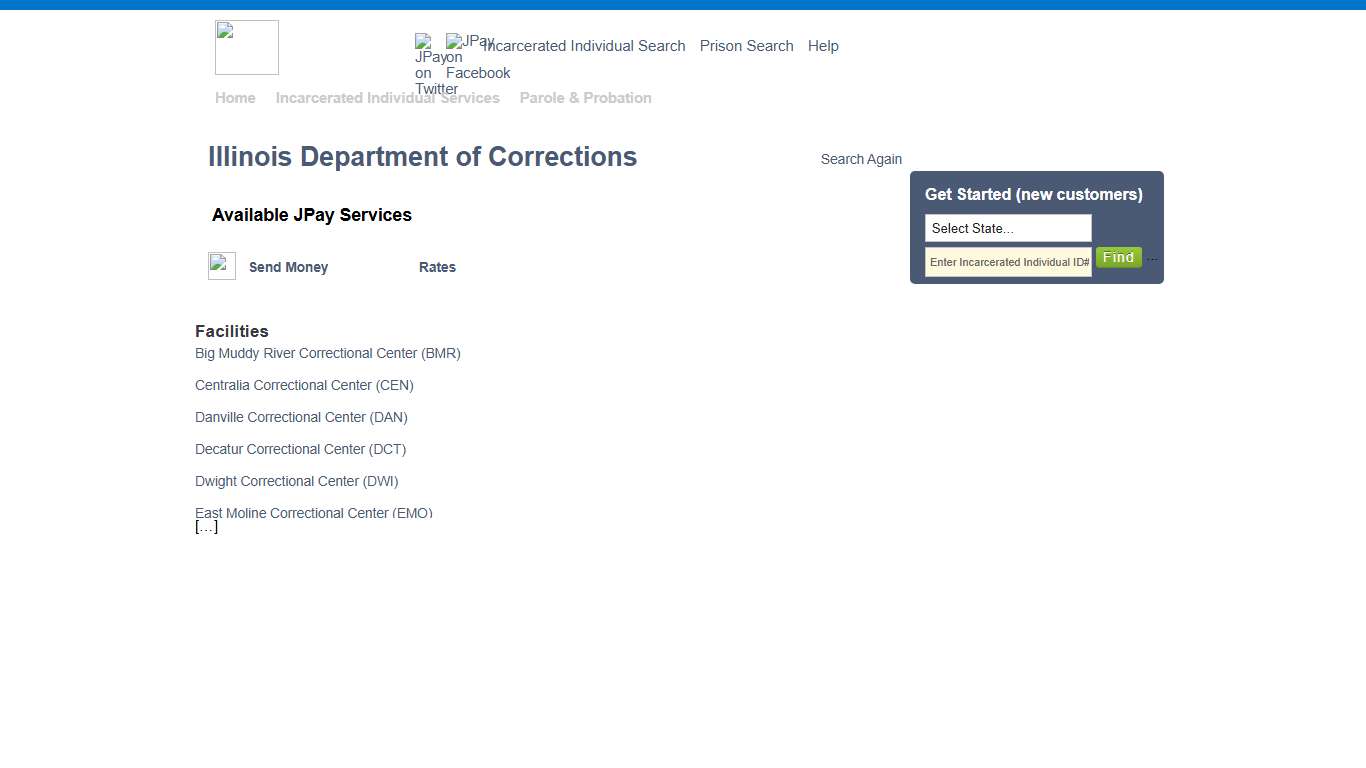Open the Incarcerated Individual Services menu
Image resolution: width=1366 pixels, height=768 pixels.
pos(388,97)
